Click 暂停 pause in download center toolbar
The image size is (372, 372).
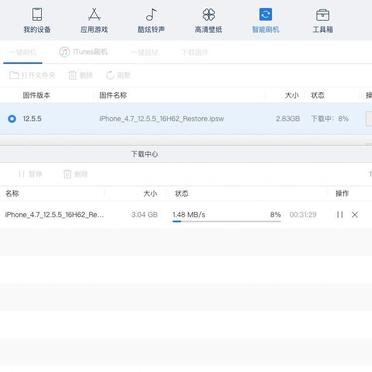(x=30, y=174)
